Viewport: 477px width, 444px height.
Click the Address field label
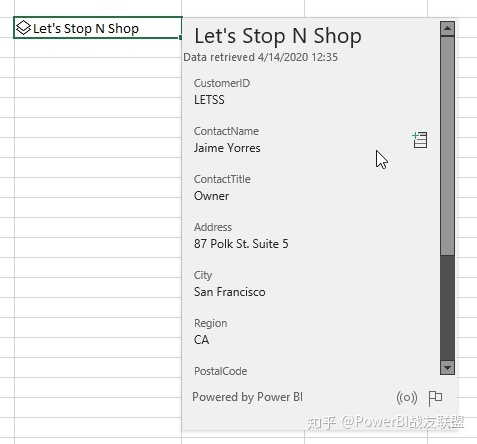click(213, 227)
